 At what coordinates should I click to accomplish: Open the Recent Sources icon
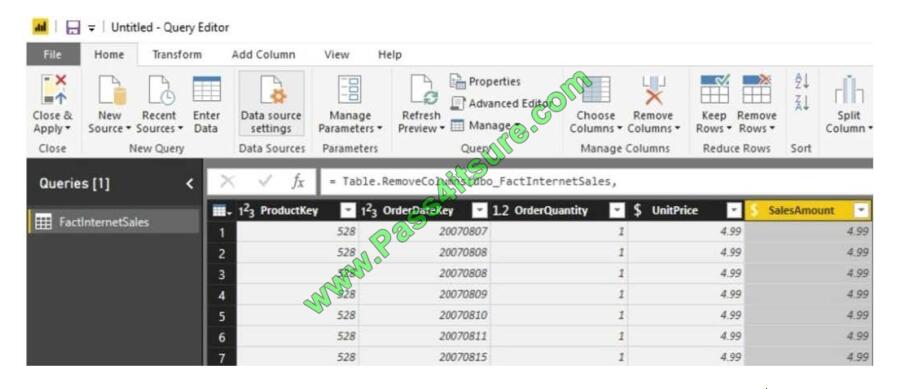[162, 91]
